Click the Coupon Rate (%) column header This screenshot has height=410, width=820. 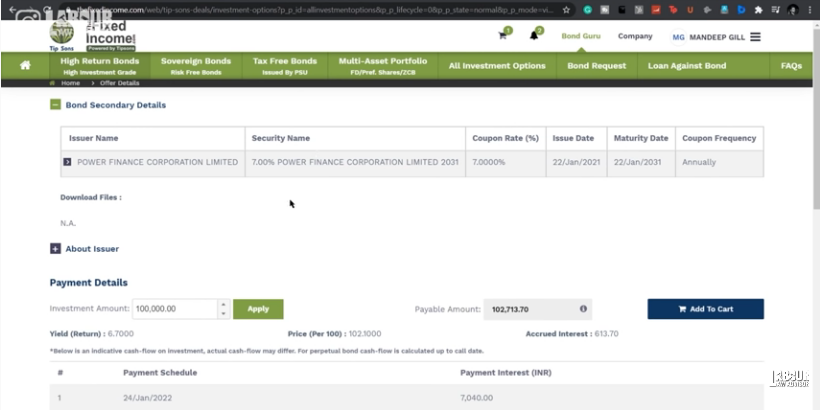tap(505, 138)
